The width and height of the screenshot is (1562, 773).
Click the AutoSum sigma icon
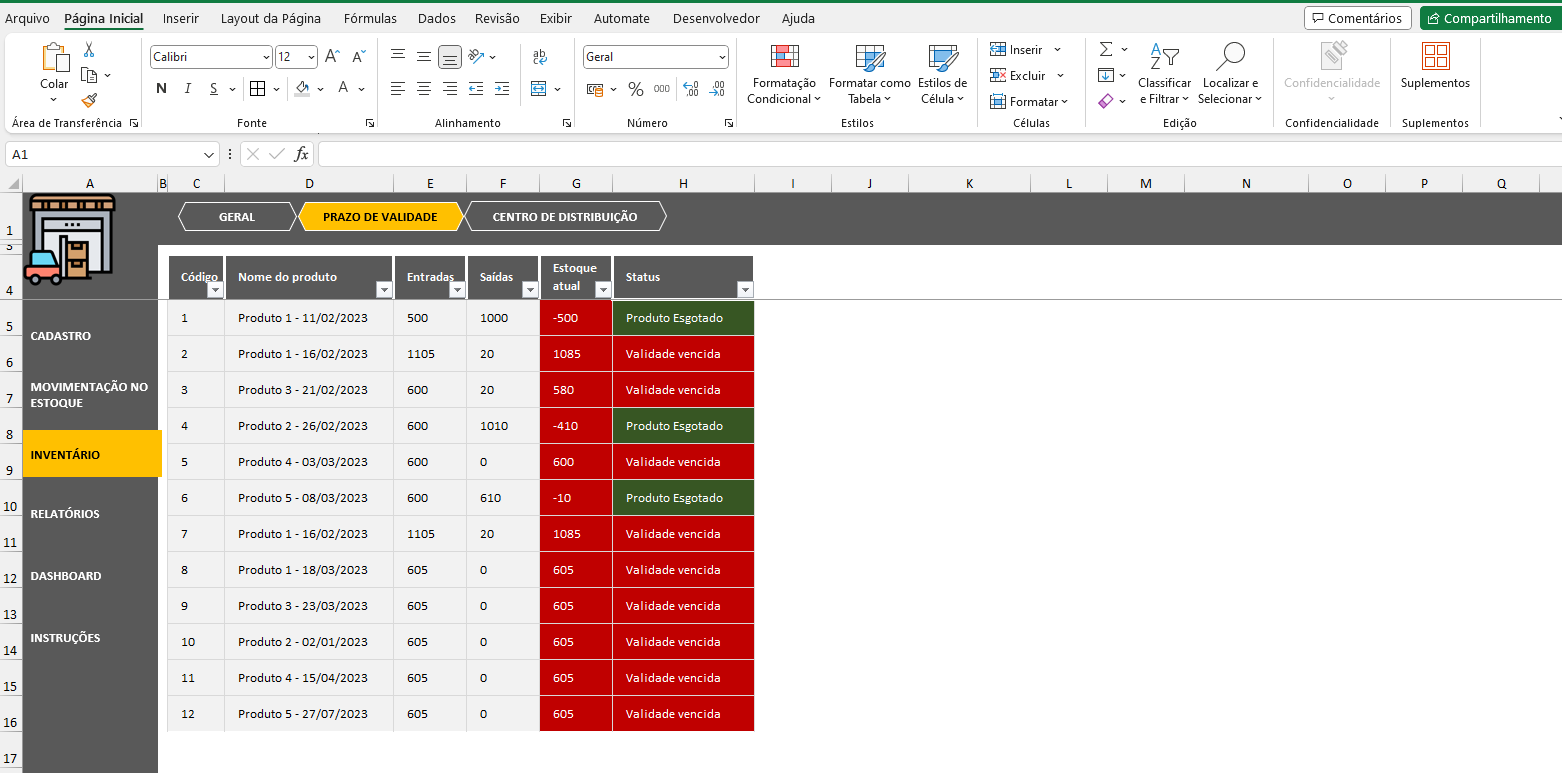(x=1106, y=49)
